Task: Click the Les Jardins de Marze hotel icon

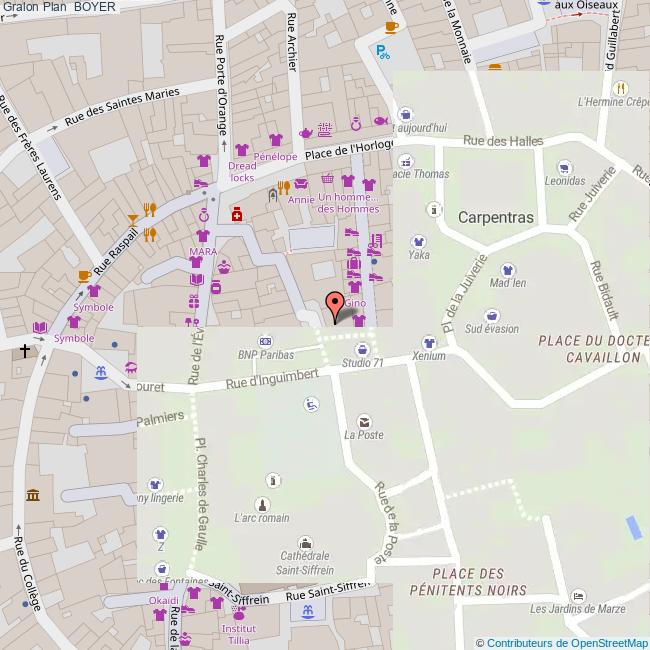Action: click(577, 595)
